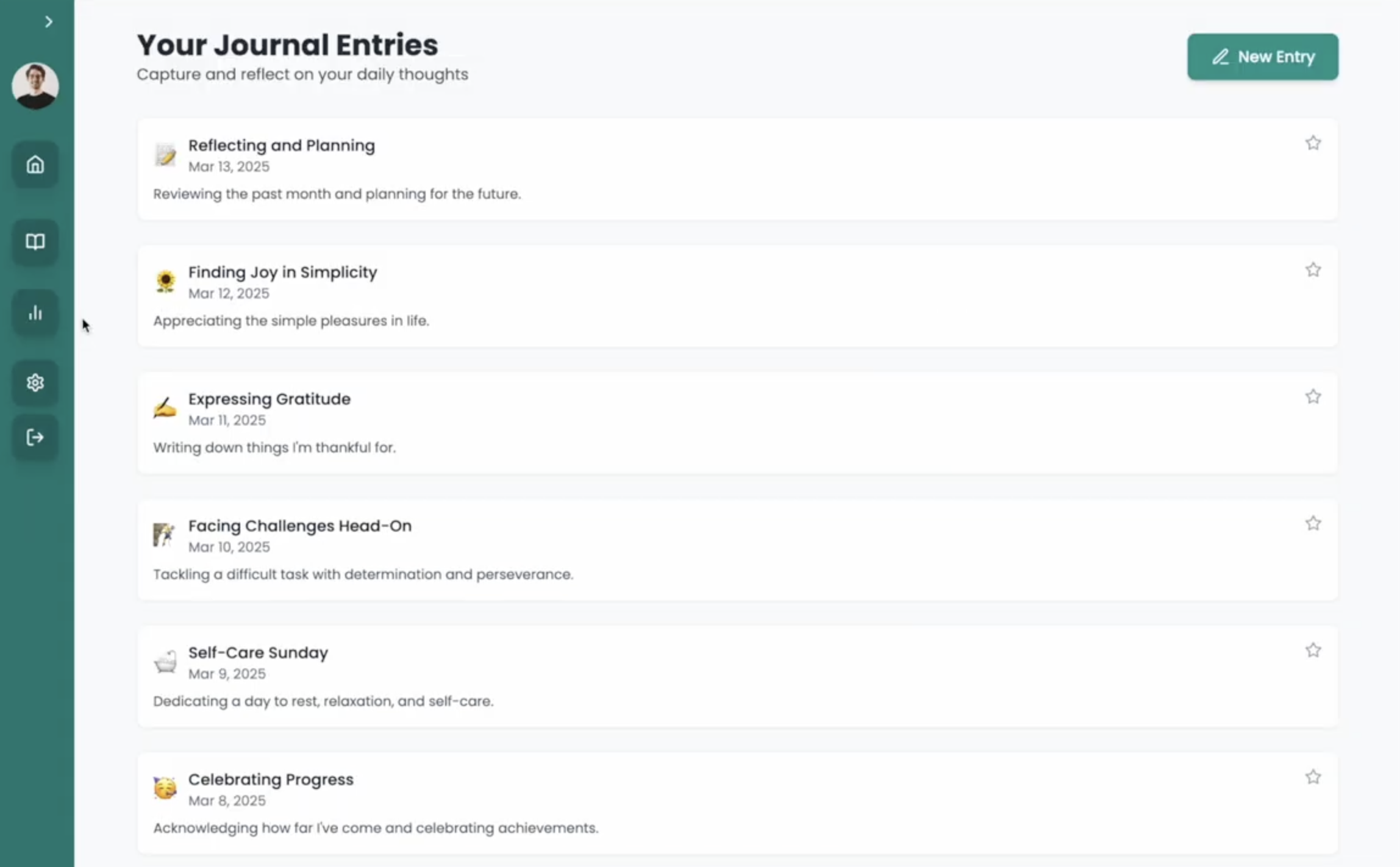Favorite the Finding Joy in Simplicity entry

[x=1313, y=270]
